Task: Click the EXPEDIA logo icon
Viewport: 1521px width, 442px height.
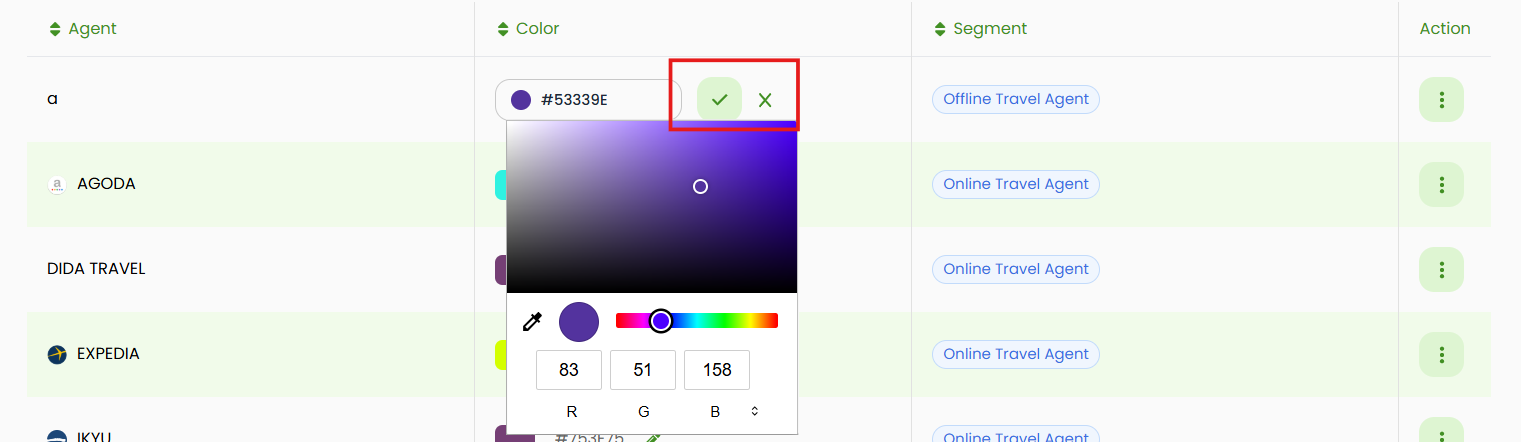Action: [x=57, y=354]
